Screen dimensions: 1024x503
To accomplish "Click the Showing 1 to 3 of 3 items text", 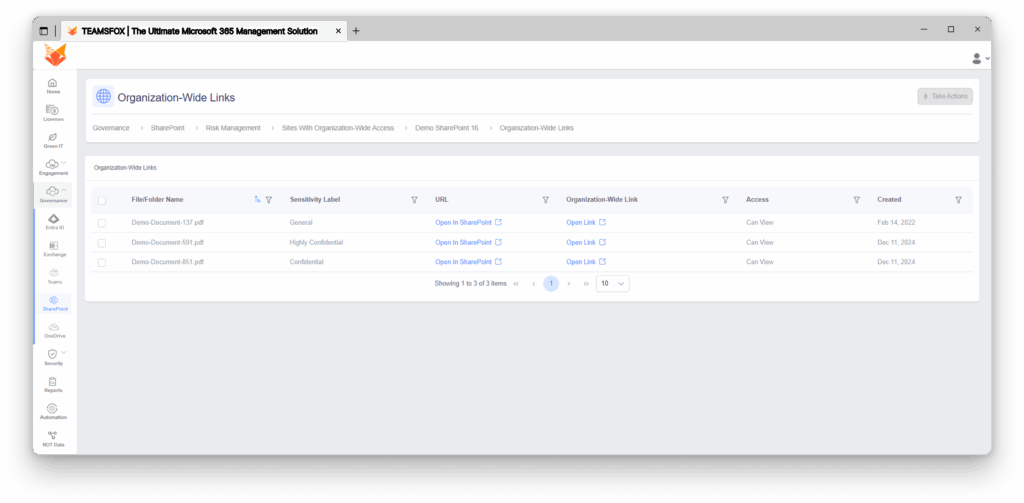I will 470,284.
